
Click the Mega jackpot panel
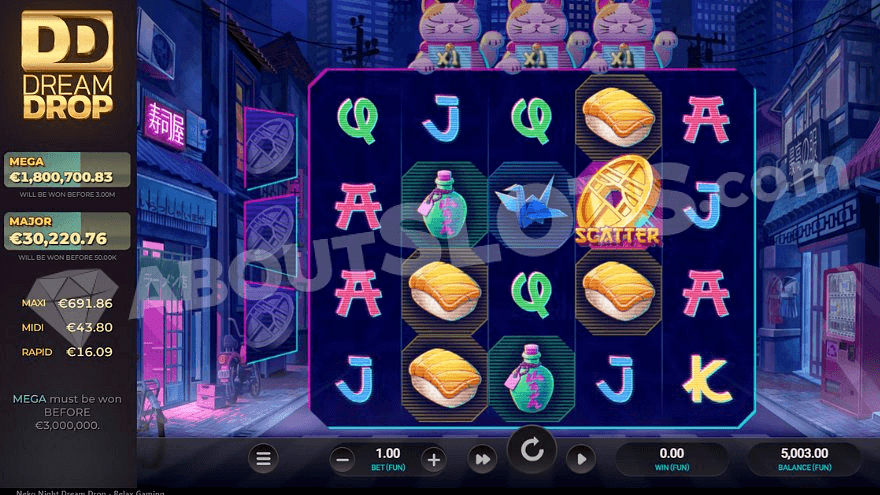(x=67, y=169)
